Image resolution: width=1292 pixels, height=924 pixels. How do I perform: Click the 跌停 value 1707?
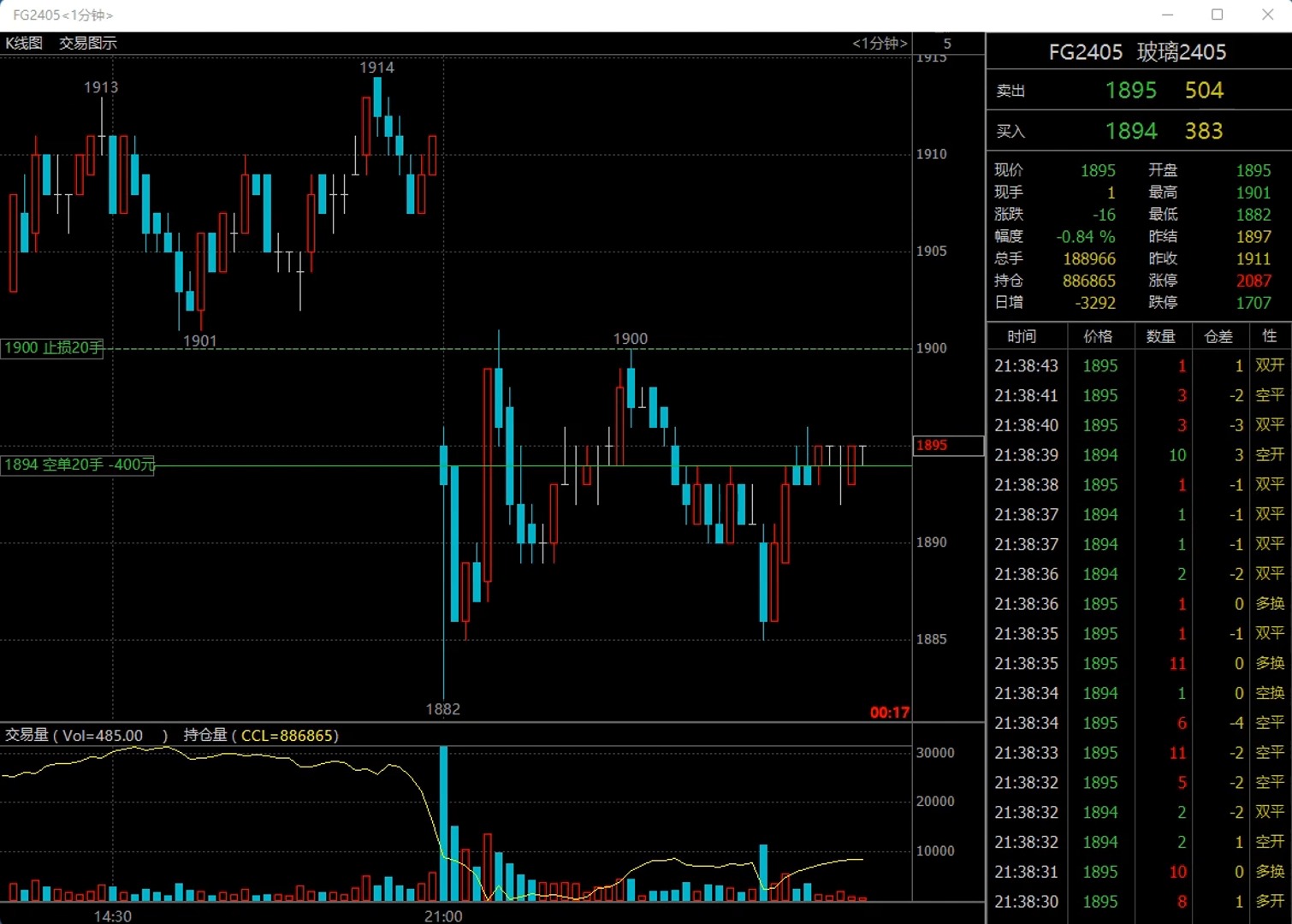coord(1253,303)
